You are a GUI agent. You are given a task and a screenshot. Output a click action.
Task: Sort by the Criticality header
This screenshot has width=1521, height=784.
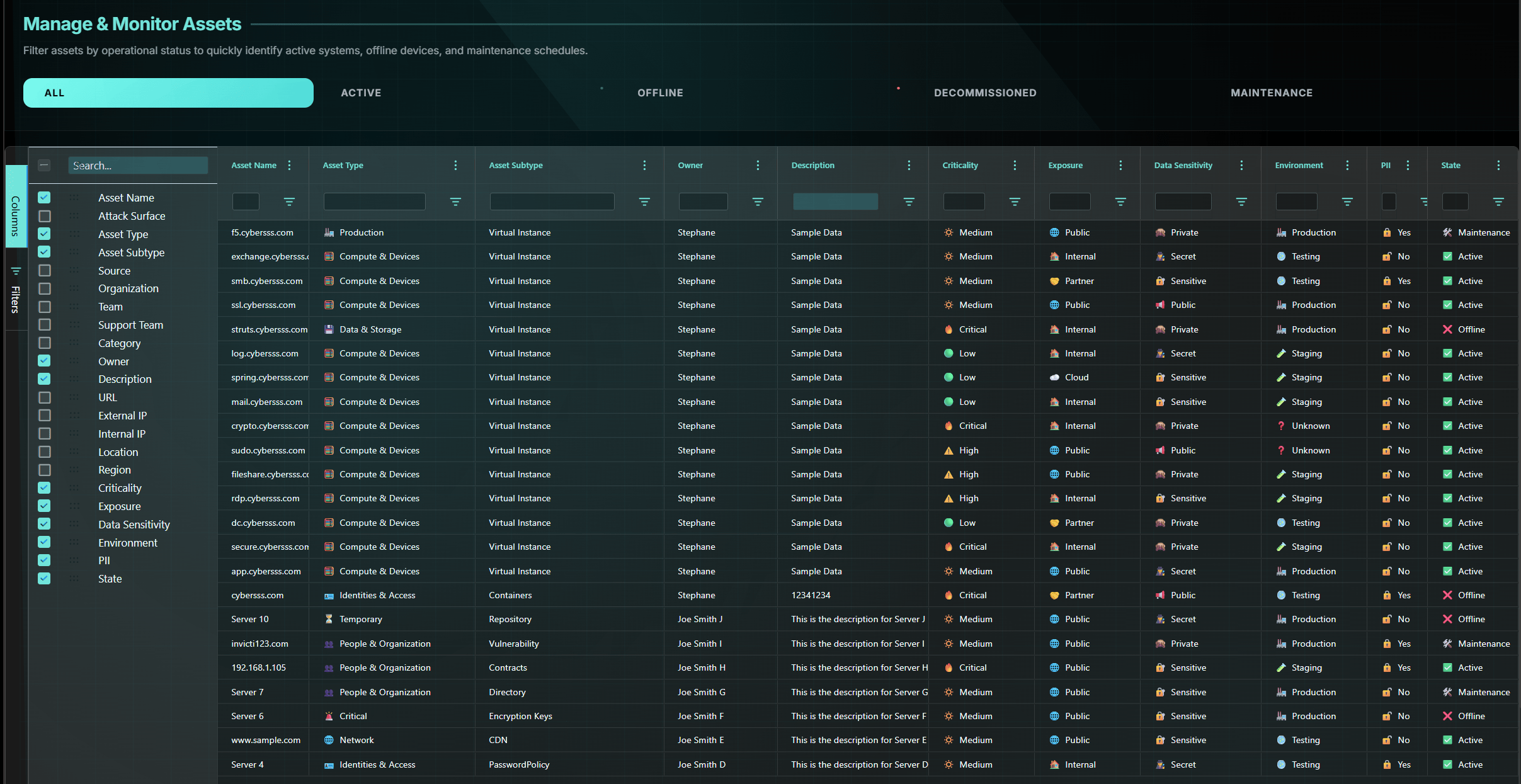click(960, 165)
